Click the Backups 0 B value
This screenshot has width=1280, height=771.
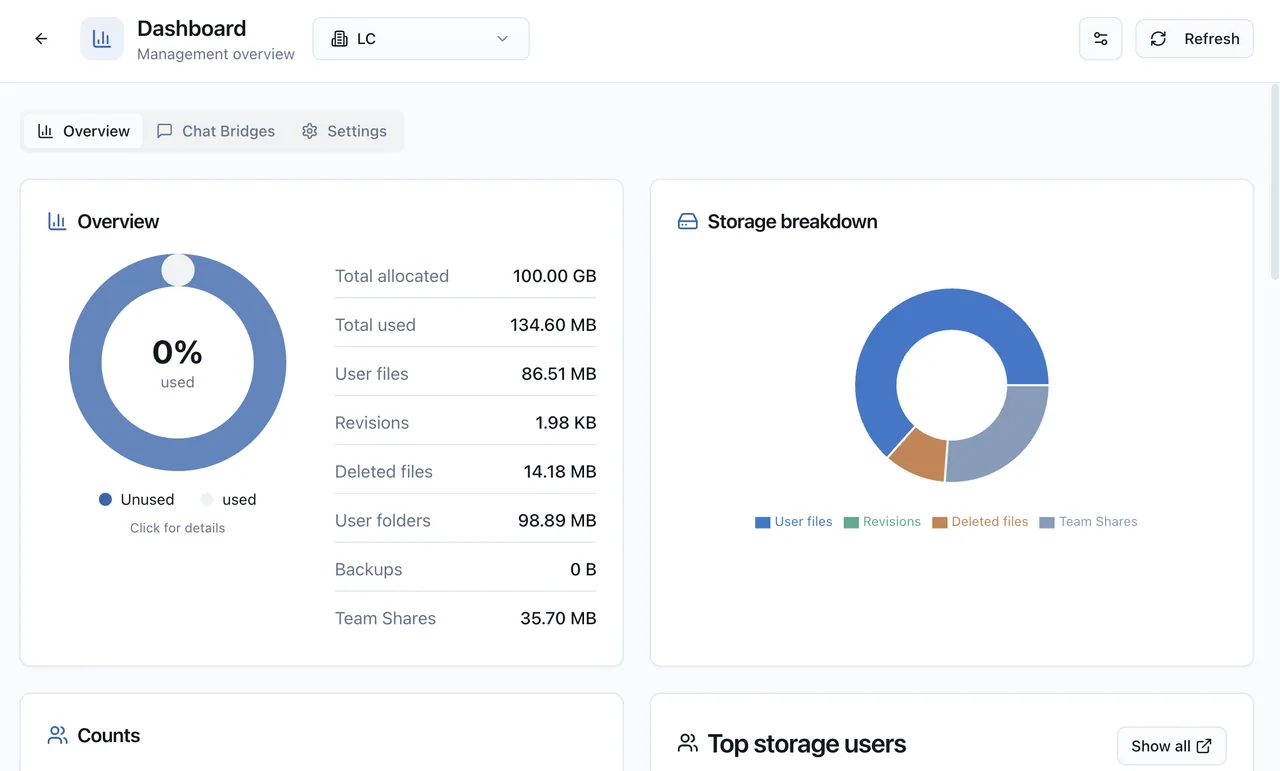pos(583,570)
